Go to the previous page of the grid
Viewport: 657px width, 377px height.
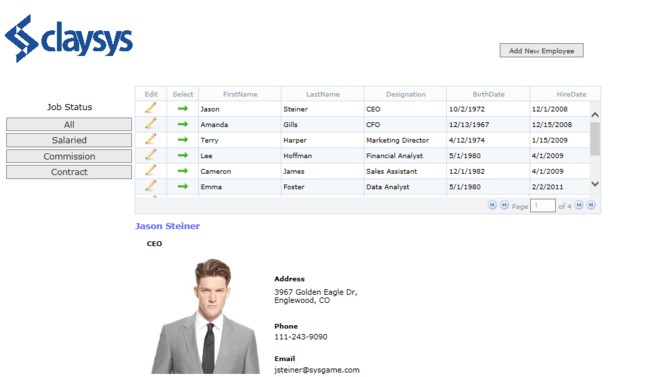point(504,205)
